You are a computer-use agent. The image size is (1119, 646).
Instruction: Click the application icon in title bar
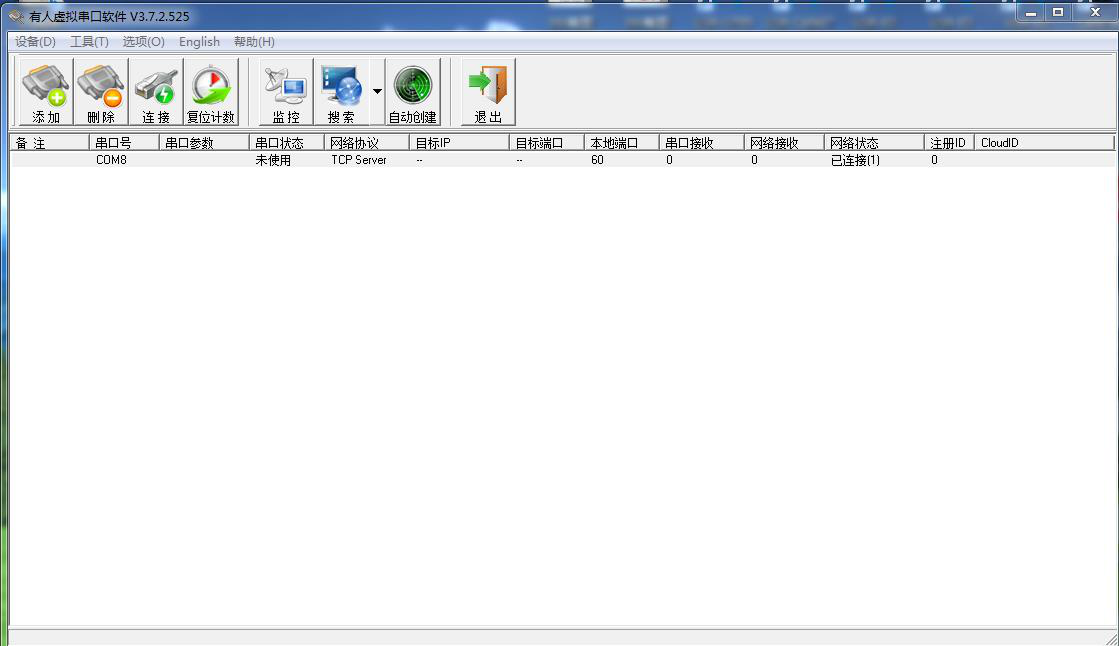coord(16,16)
